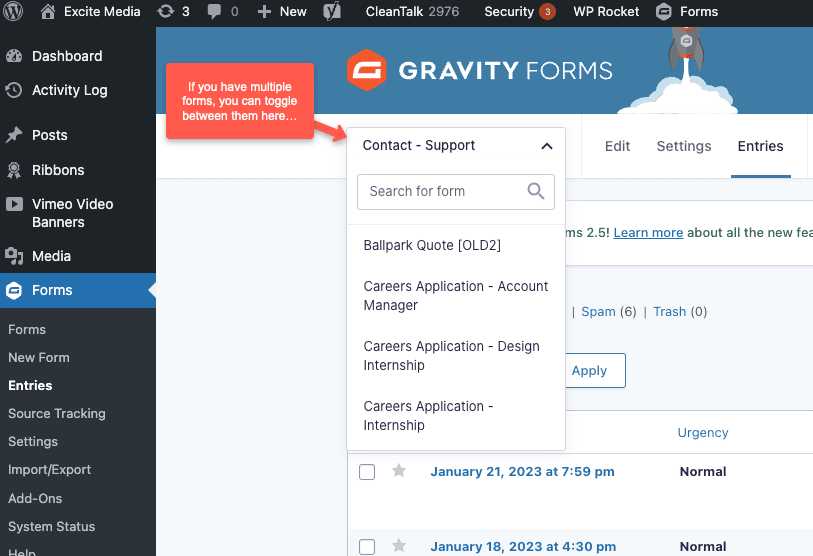Click the Search for form field
The image size is (813, 556).
pos(456,192)
